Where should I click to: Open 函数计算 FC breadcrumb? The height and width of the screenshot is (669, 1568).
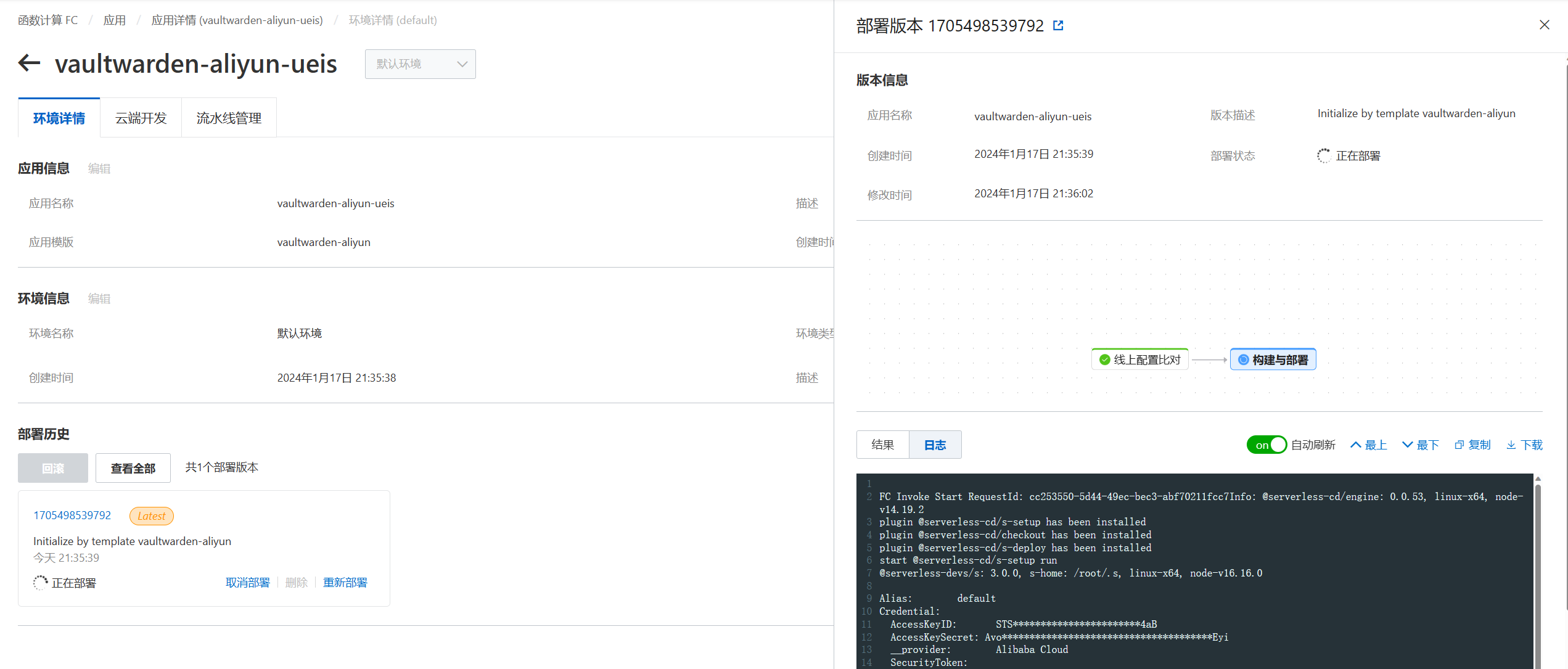(48, 20)
